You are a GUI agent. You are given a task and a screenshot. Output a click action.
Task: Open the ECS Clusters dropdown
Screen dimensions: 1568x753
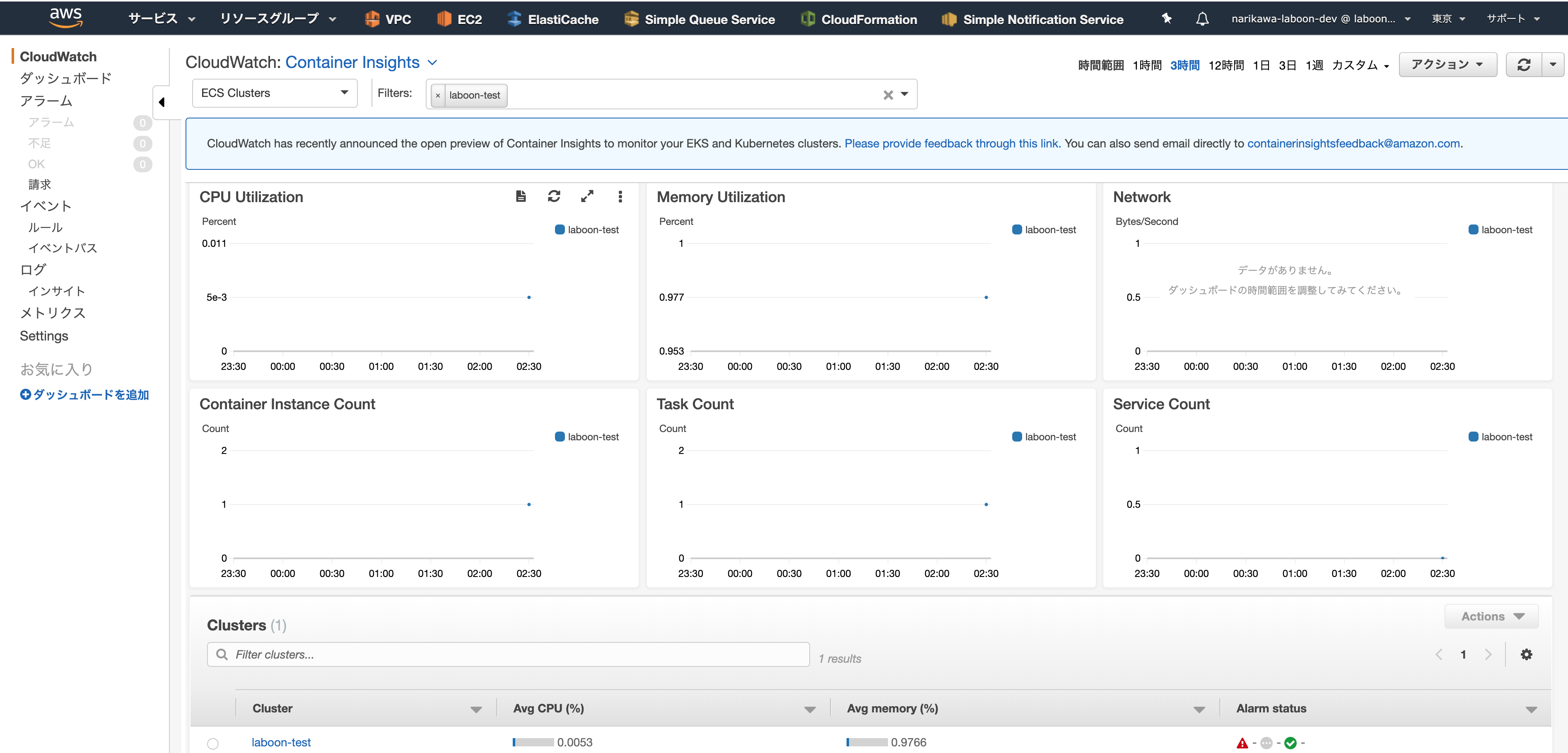(275, 93)
